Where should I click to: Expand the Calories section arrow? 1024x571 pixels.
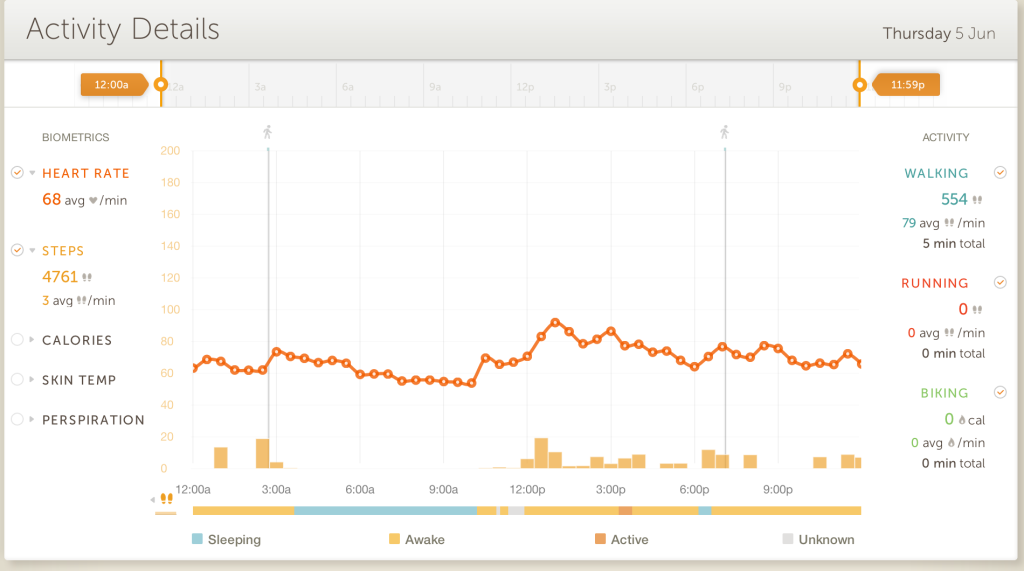pos(31,340)
